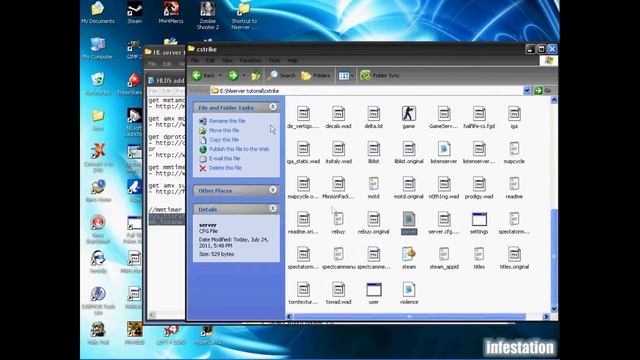Select the steam file icon
Image resolution: width=640 pixels, height=360 pixels.
pyautogui.click(x=409, y=258)
